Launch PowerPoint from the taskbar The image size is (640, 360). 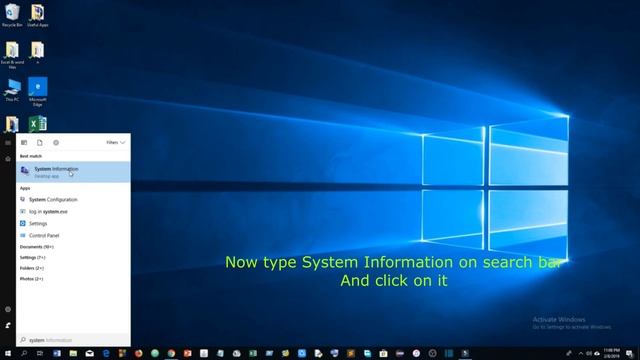tap(187, 353)
